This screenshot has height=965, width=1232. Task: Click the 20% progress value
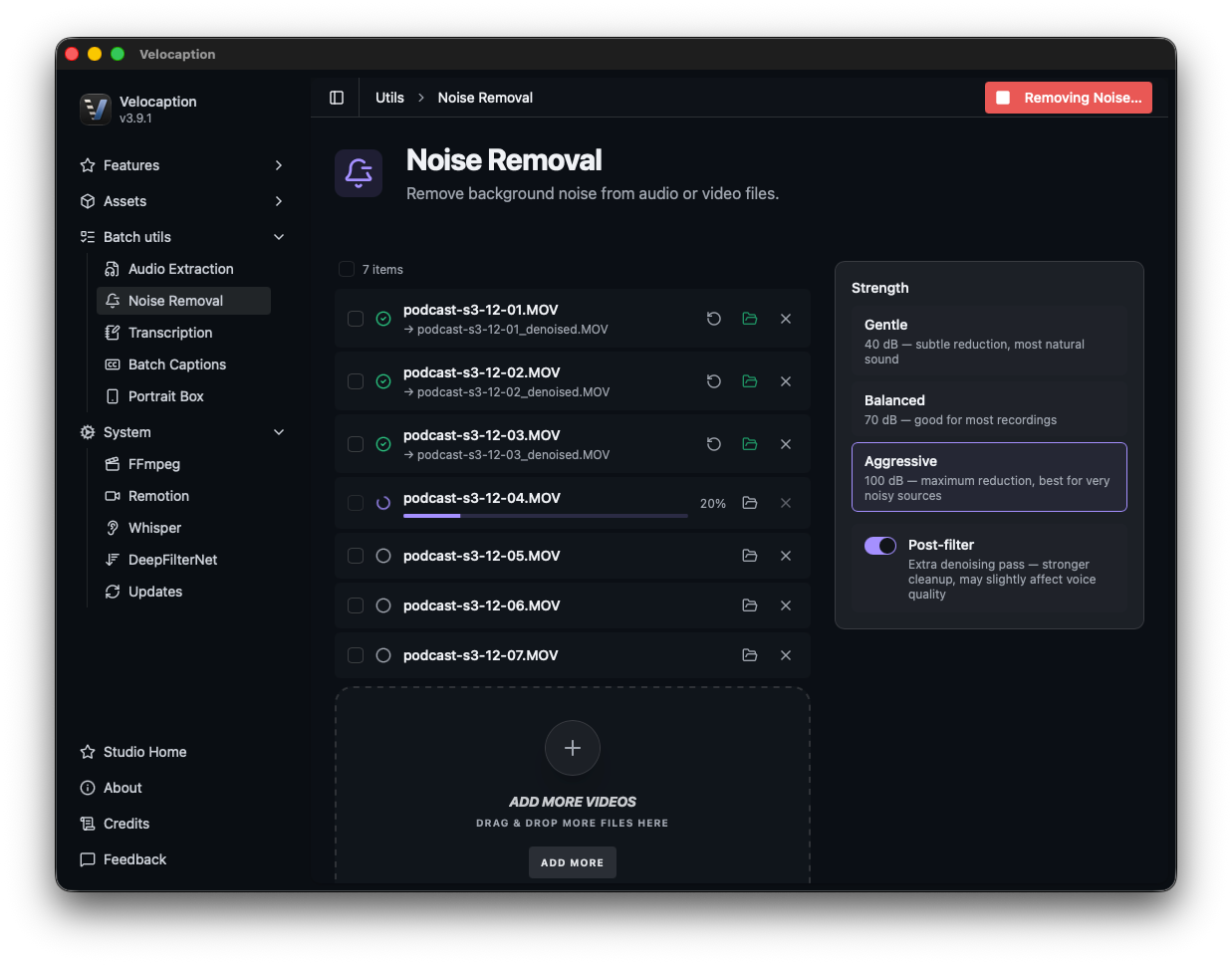(x=713, y=504)
